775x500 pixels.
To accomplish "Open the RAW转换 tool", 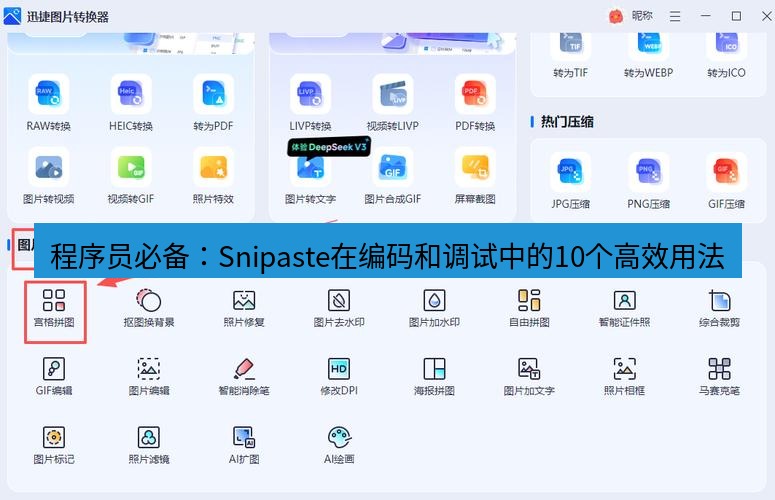I will pyautogui.click(x=48, y=103).
